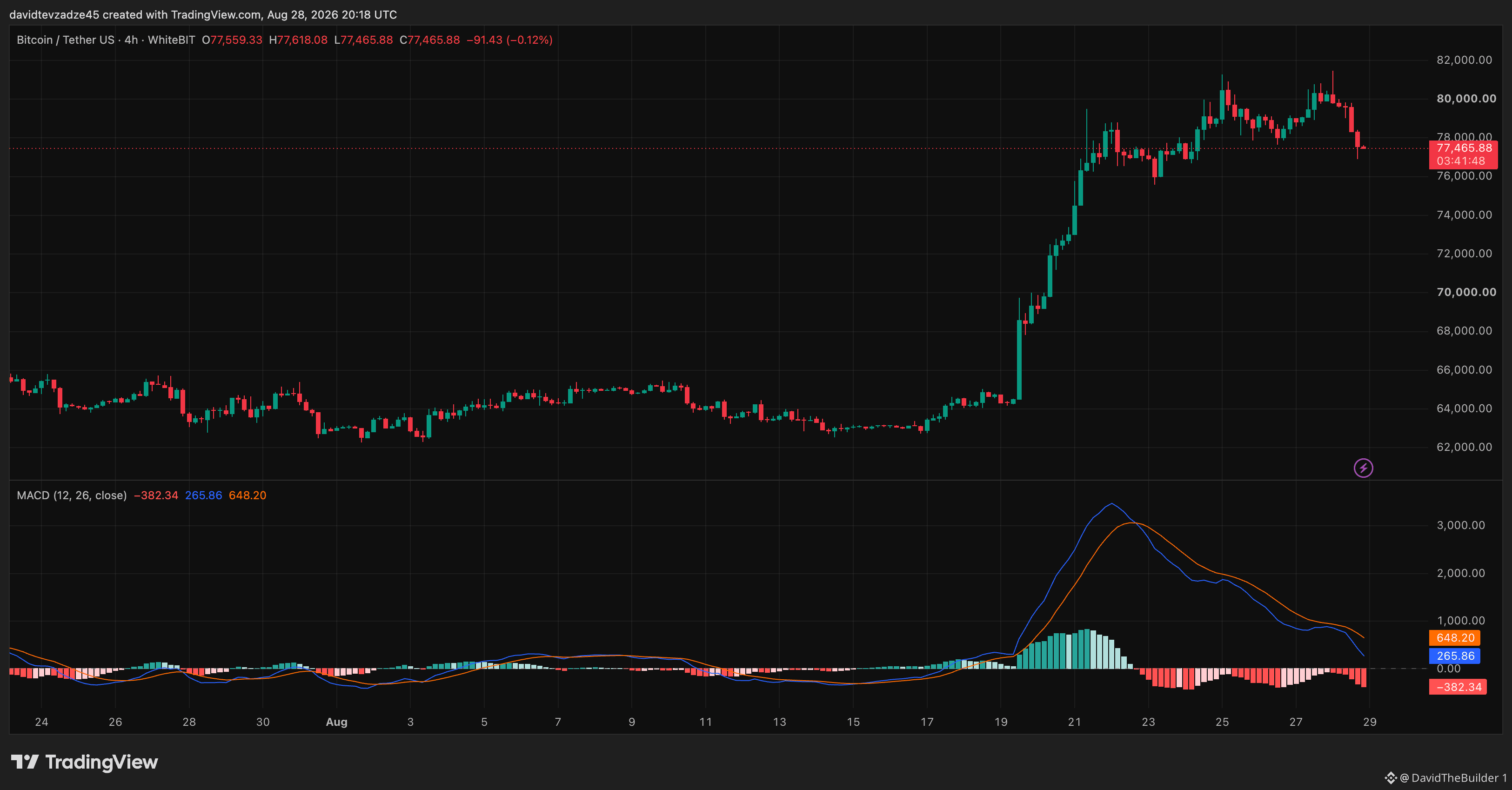
Task: Click the 76,000.00 price axis label
Action: (1464, 176)
